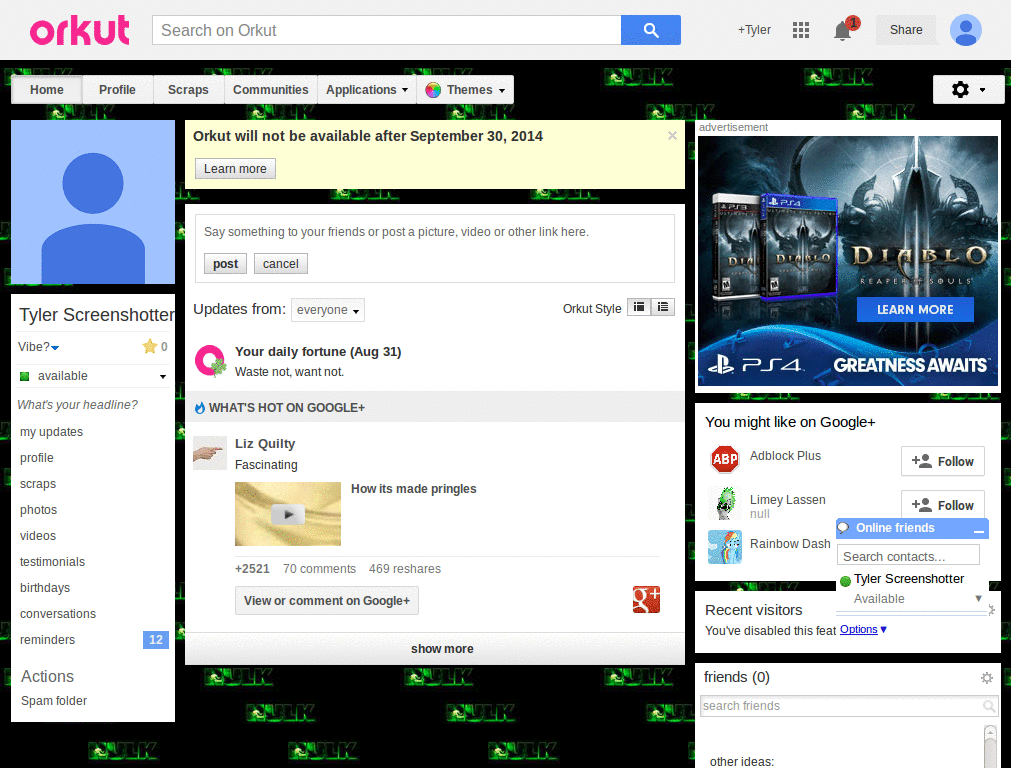Open my updates in sidebar
This screenshot has height=768, width=1024.
click(x=52, y=432)
